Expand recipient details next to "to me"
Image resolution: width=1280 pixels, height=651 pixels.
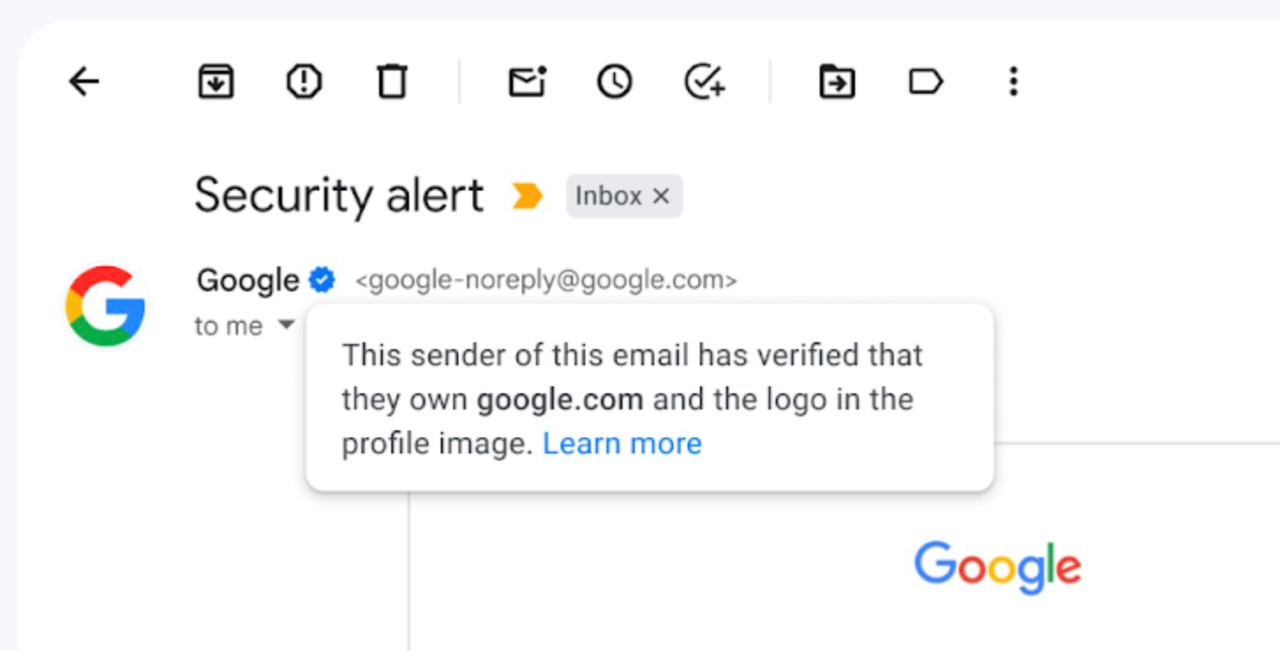(286, 325)
